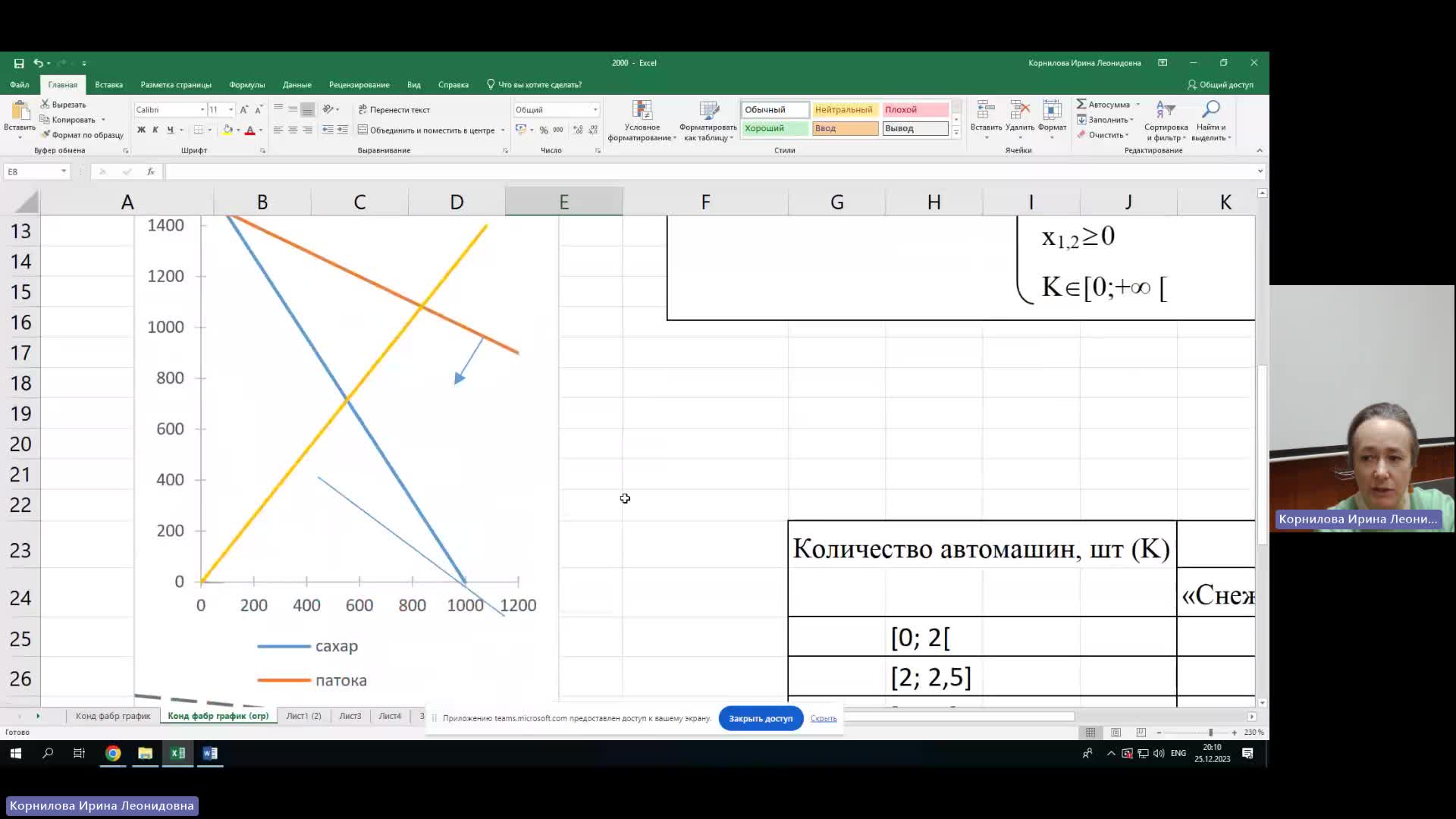This screenshot has width=1456, height=819.
Task: Click the red font color A icon
Action: click(x=249, y=130)
